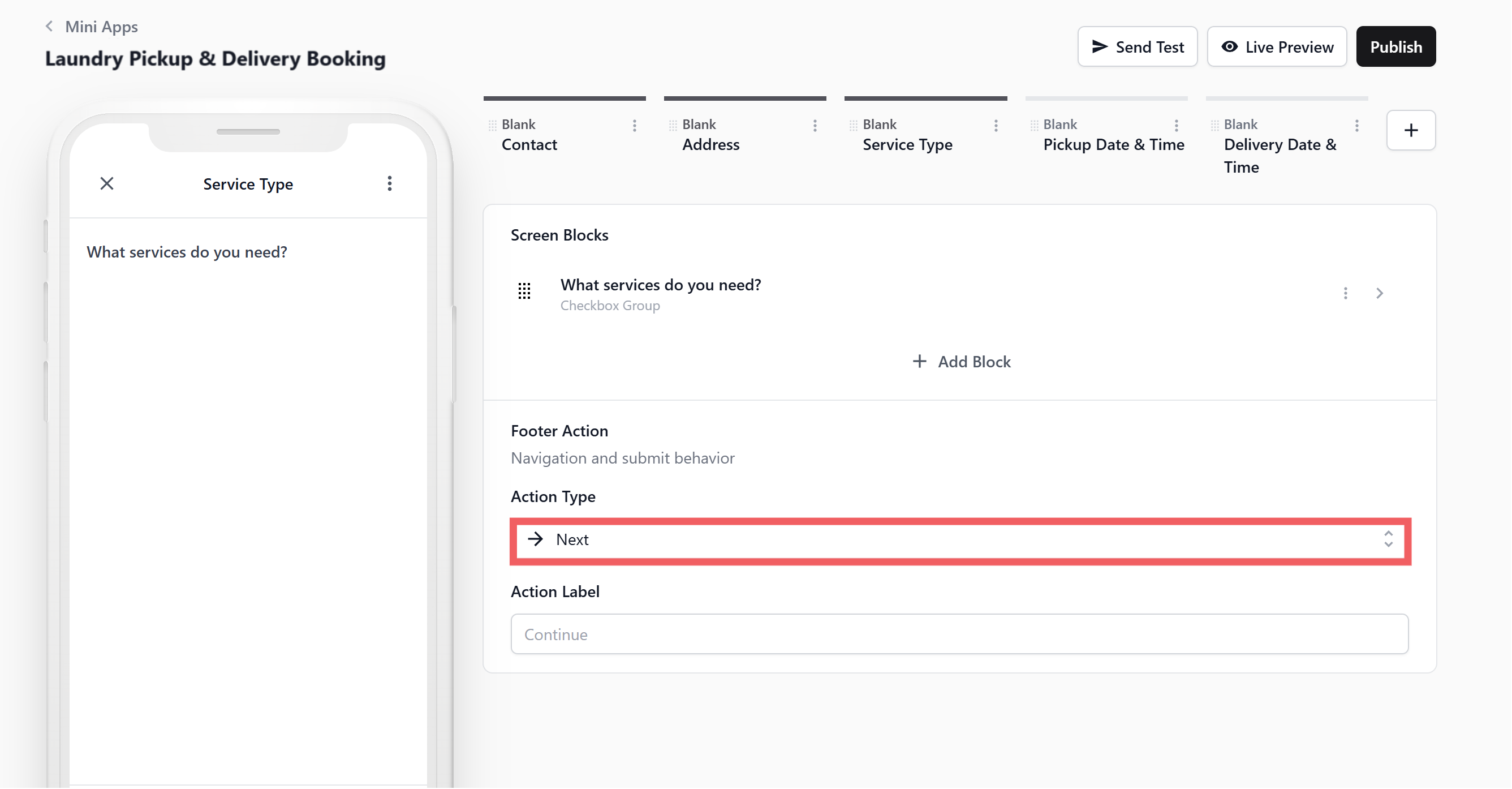Click the Send Test button

point(1137,47)
